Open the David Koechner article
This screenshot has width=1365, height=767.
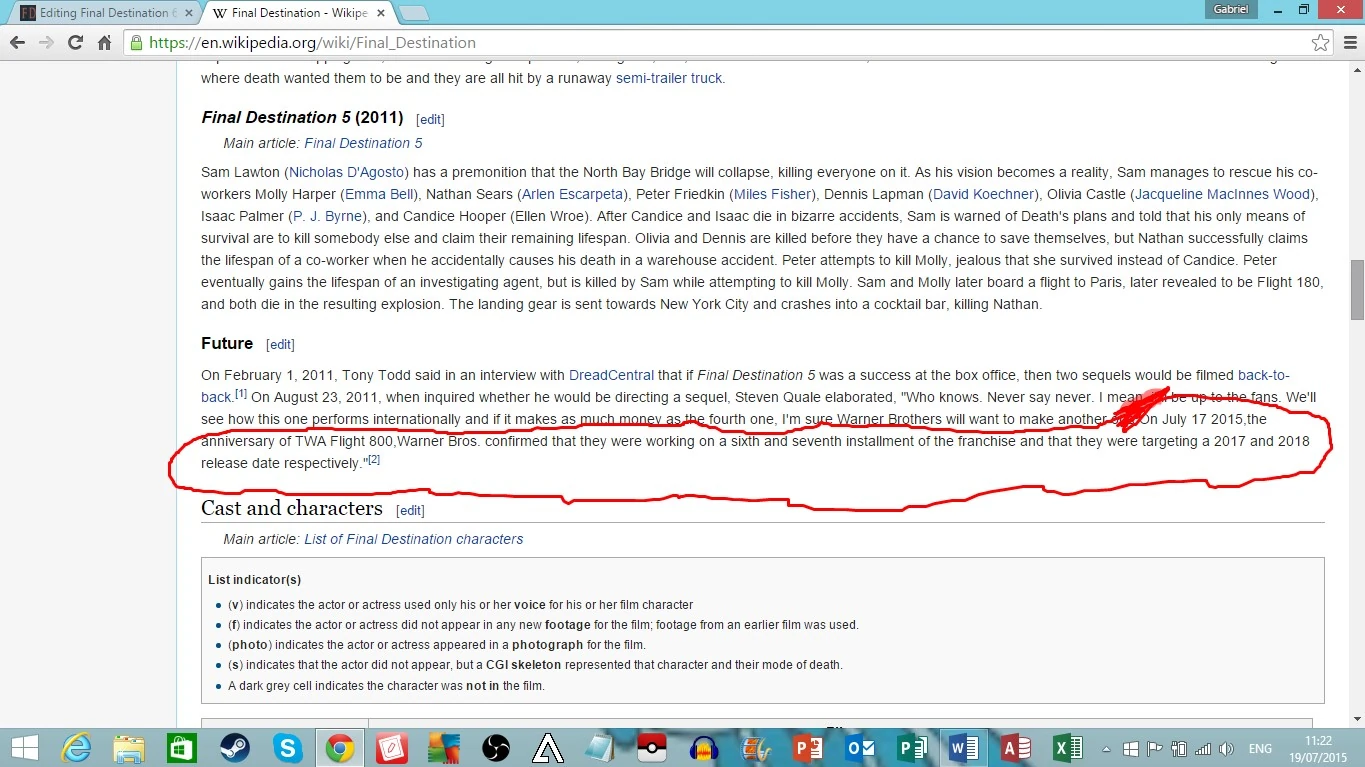point(984,194)
